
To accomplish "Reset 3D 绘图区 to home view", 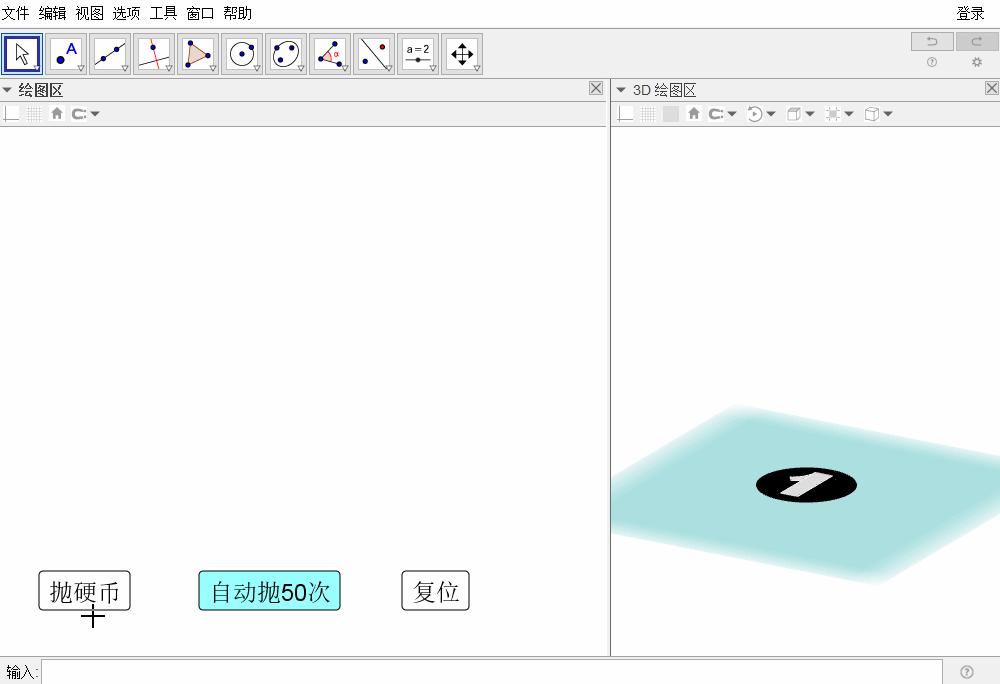I will 694,113.
